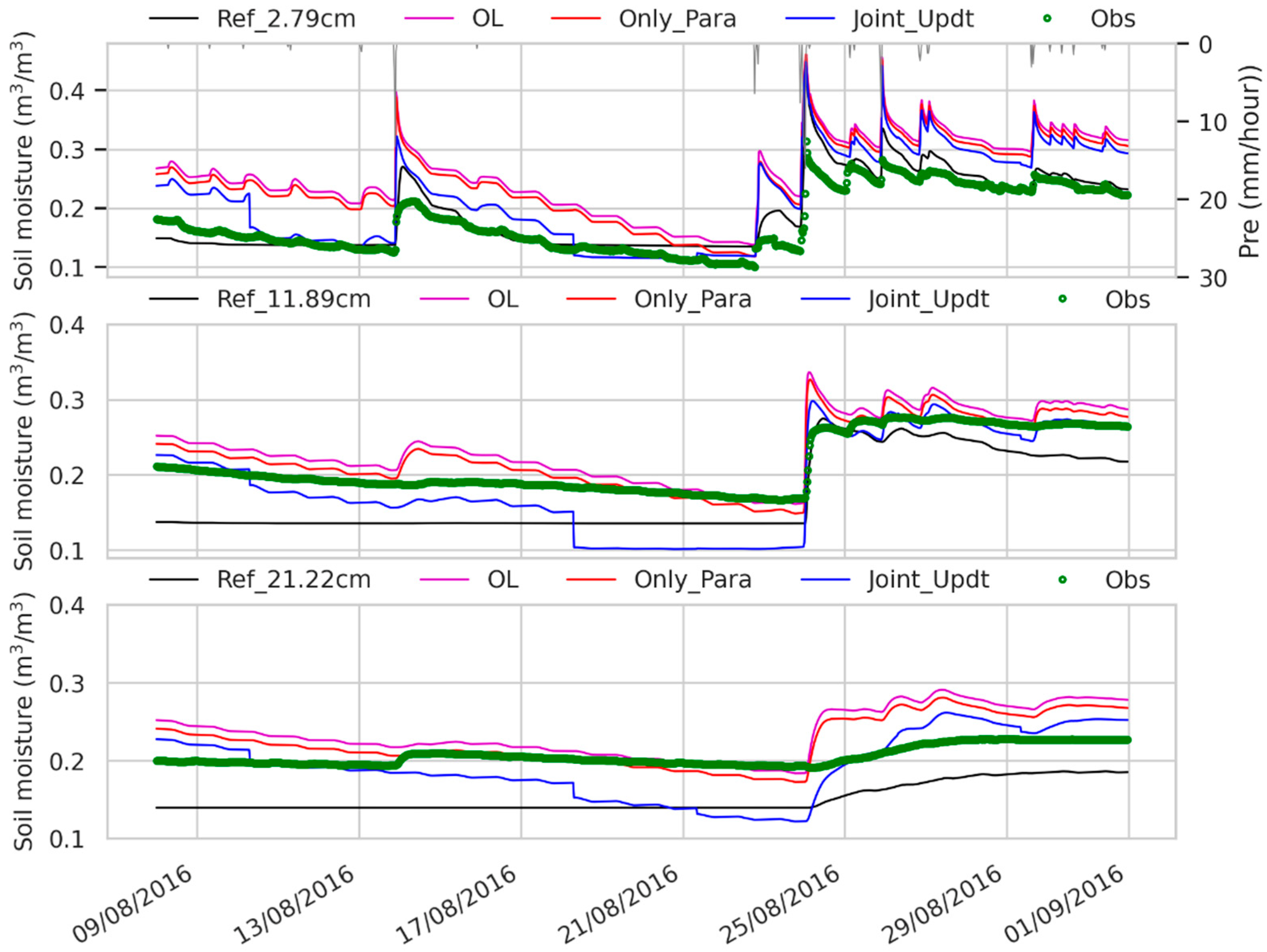Click the magenta OL line swatch in top legend
Image resolution: width=1267 pixels, height=952 pixels.
coord(429,19)
